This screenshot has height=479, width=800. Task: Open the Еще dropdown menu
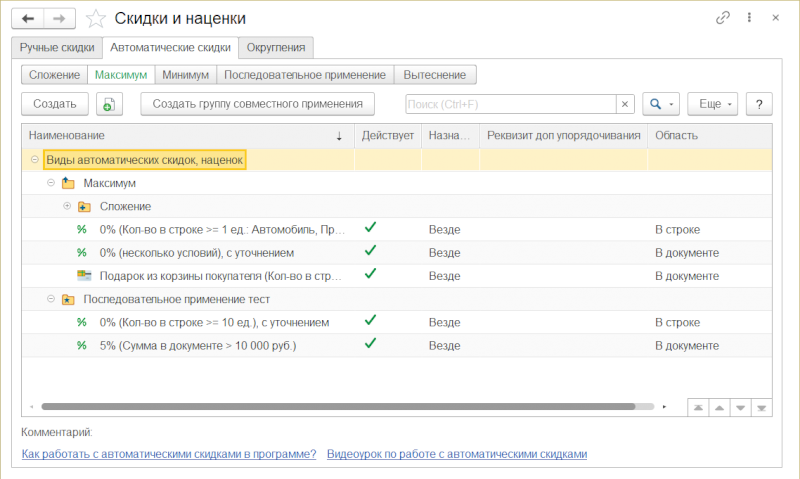712,104
